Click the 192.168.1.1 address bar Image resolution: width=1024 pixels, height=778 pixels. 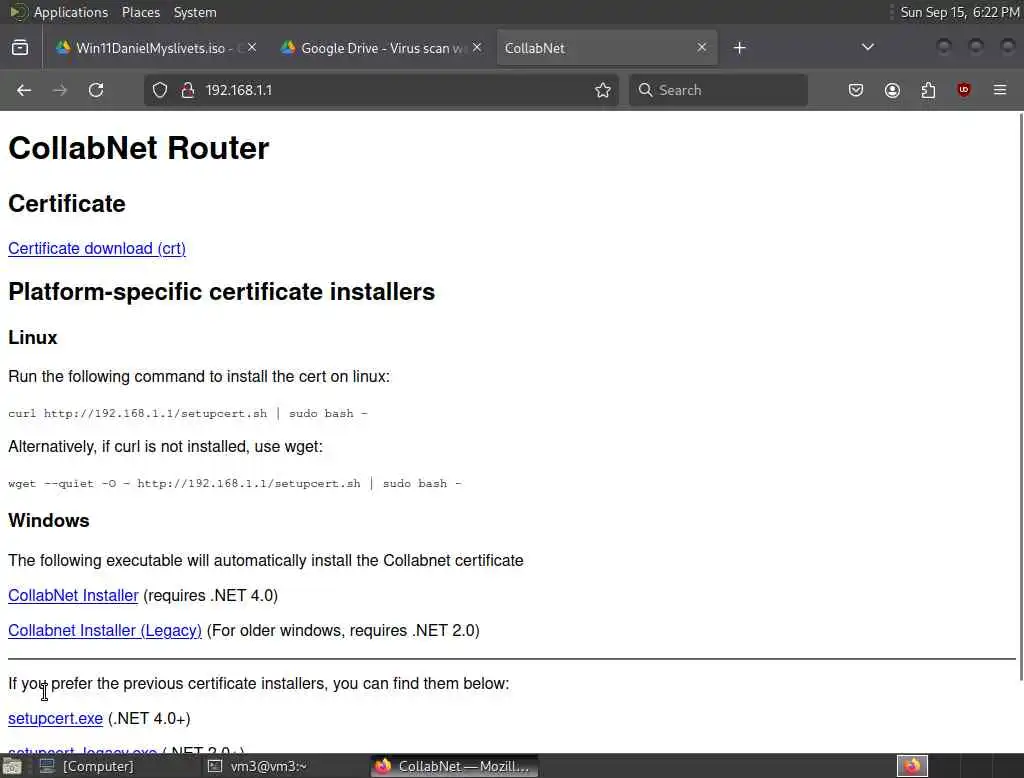381,90
